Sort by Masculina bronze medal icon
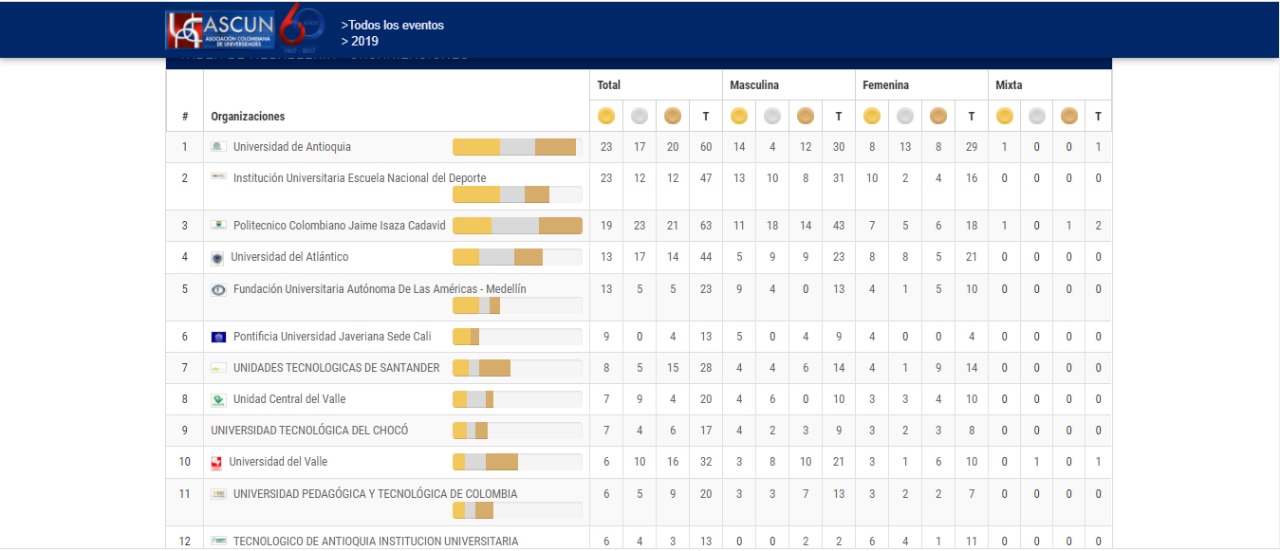Image resolution: width=1280 pixels, height=551 pixels. click(x=805, y=116)
